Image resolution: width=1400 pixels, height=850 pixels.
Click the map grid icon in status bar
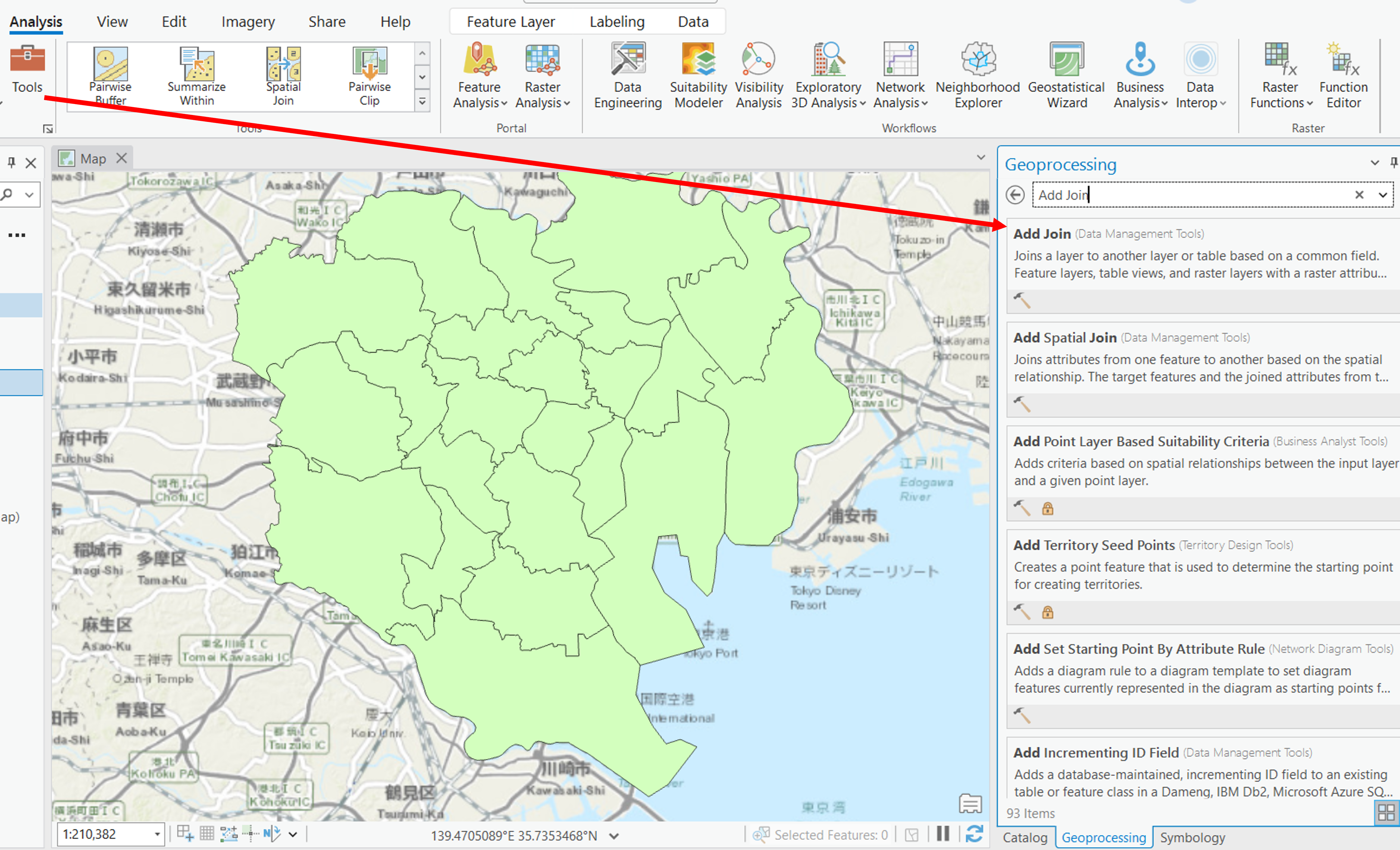(207, 834)
